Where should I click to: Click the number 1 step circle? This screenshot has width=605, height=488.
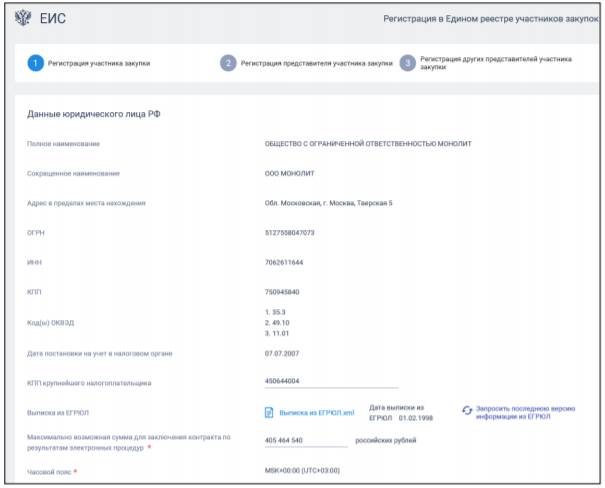click(35, 63)
